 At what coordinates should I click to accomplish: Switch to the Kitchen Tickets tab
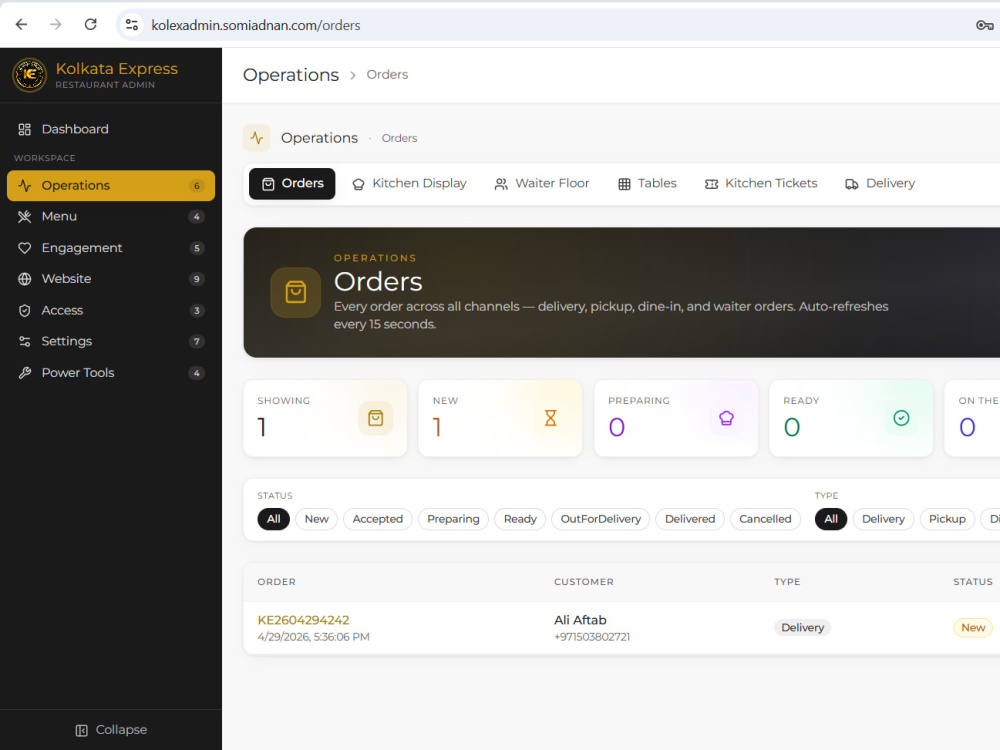tap(761, 184)
